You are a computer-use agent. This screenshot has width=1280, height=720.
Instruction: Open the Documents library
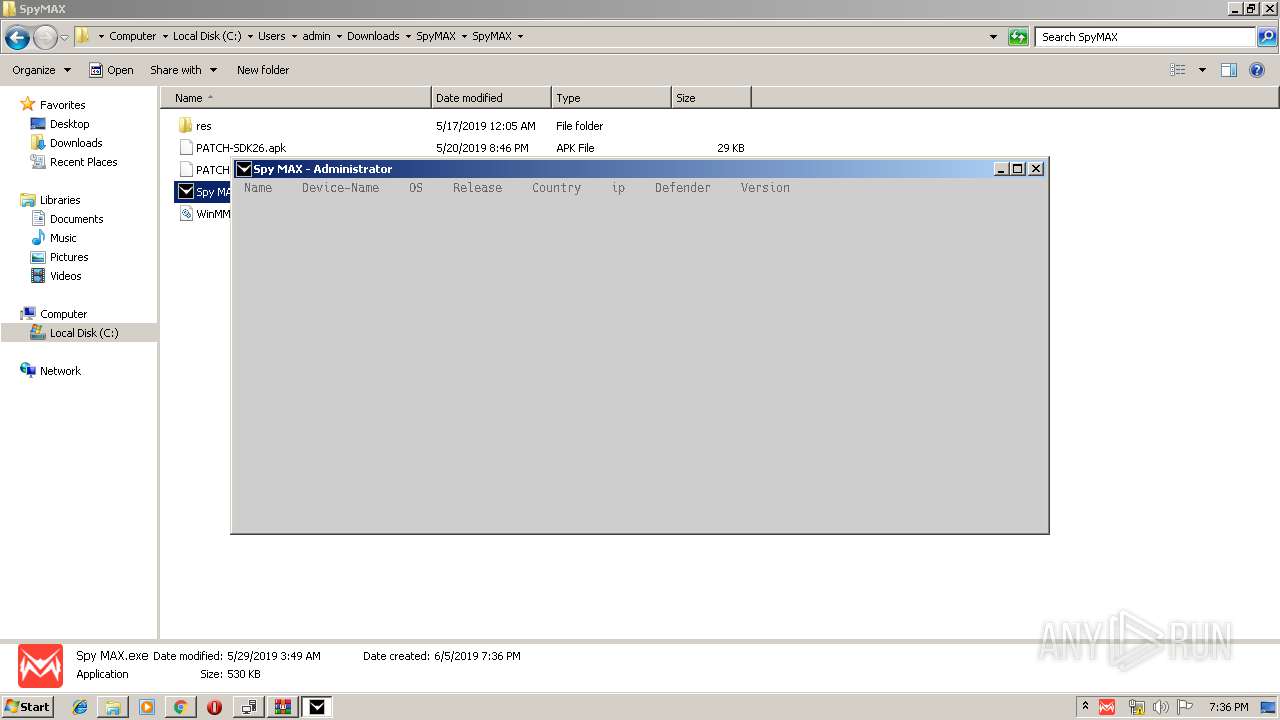[x=76, y=219]
